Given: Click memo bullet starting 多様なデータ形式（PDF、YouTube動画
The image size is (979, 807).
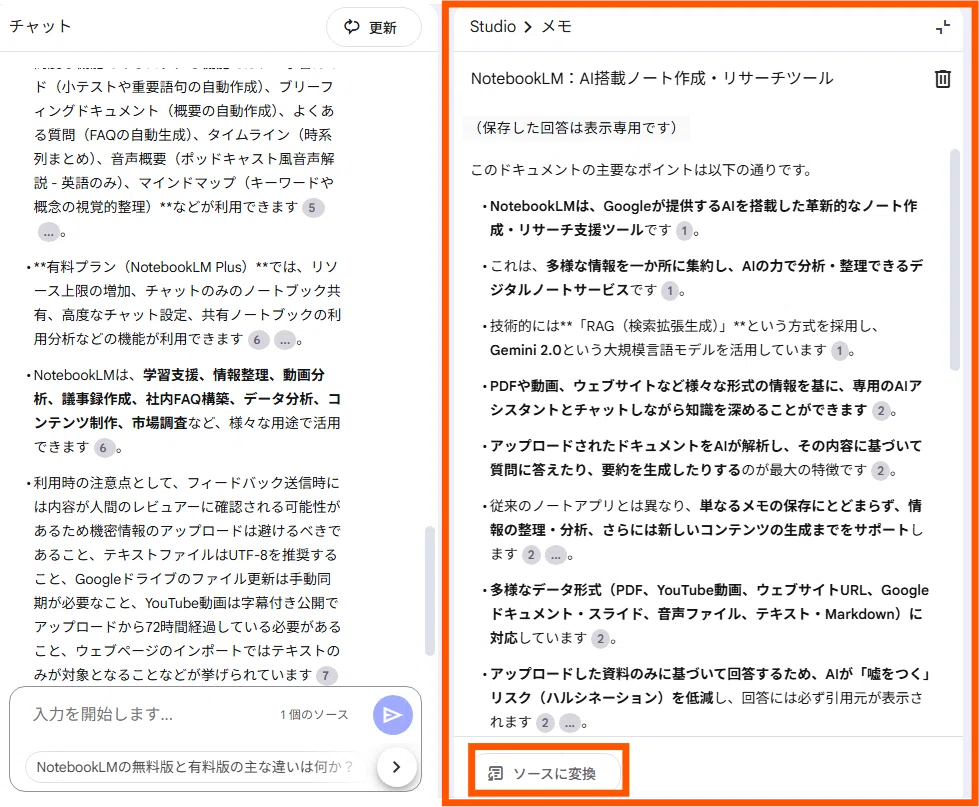Looking at the screenshot, I should click(706, 614).
